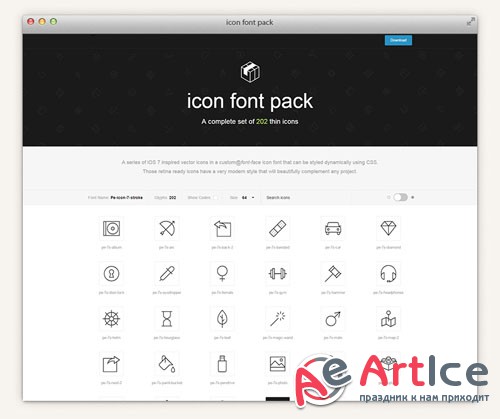Screen dimensions: 500x419
Task: Click the blue Download button
Action: [x=398, y=40]
